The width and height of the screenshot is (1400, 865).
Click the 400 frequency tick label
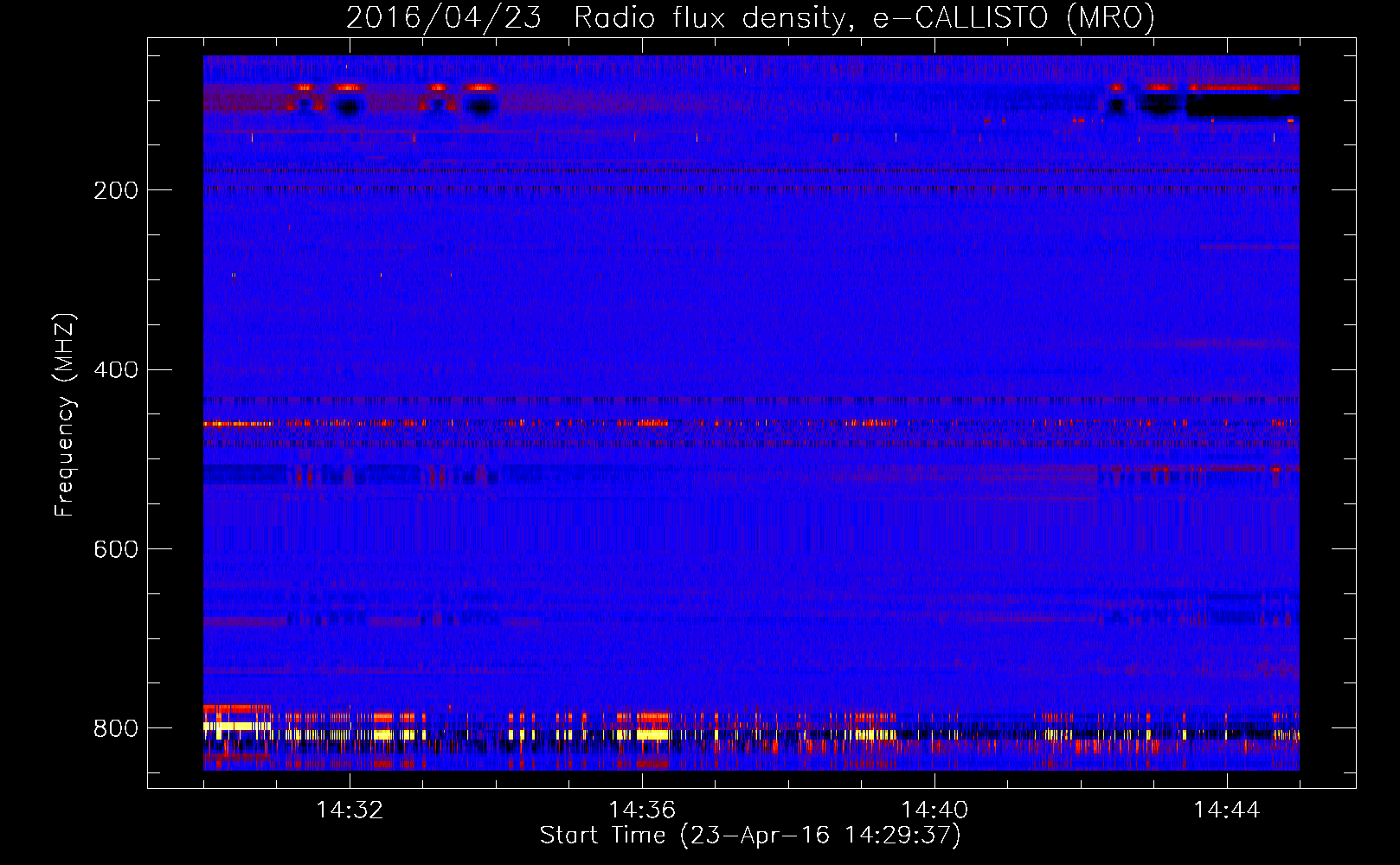(x=116, y=370)
